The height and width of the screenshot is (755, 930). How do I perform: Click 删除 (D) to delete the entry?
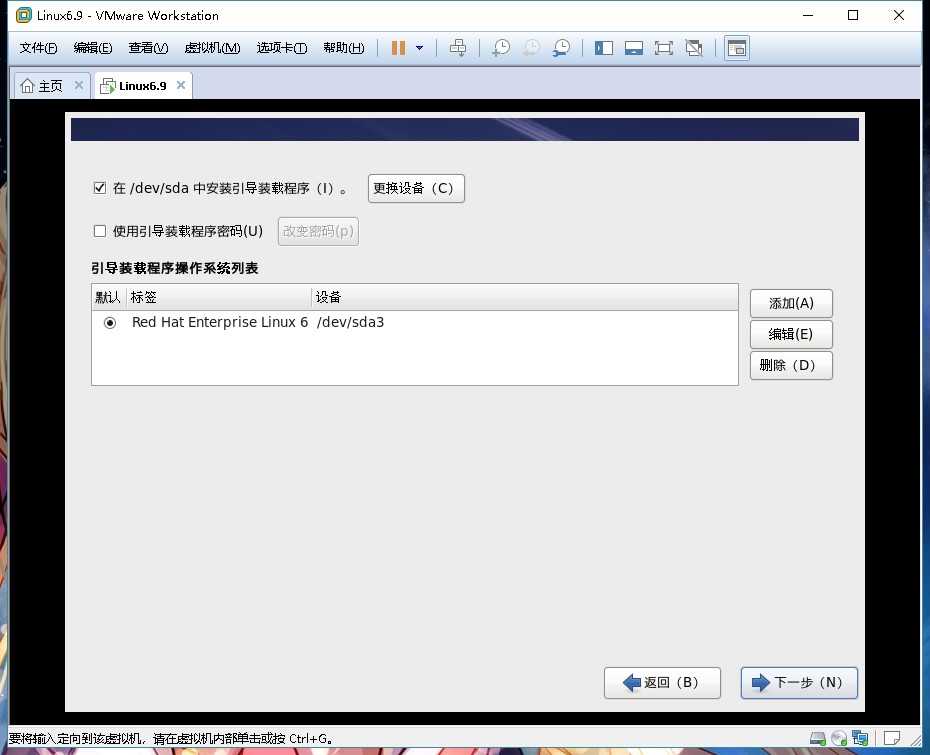tap(791, 365)
